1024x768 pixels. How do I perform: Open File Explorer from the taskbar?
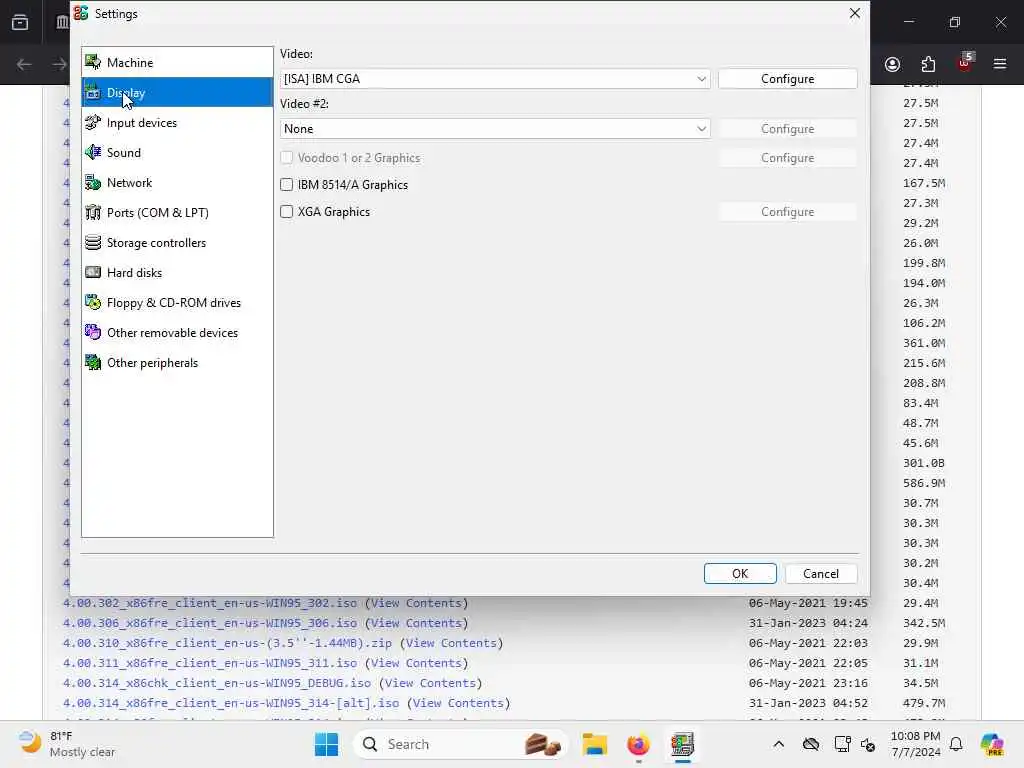pos(595,744)
